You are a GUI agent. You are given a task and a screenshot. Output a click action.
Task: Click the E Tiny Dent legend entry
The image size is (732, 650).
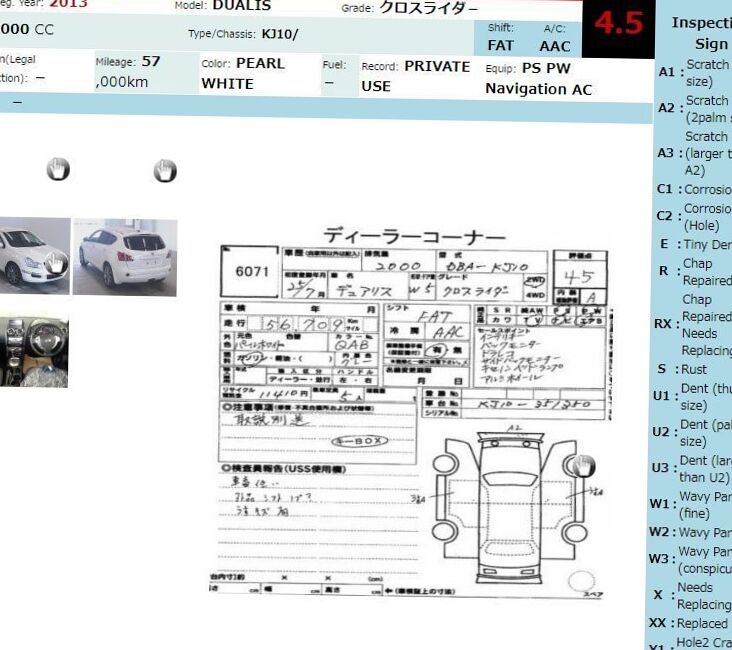click(695, 244)
